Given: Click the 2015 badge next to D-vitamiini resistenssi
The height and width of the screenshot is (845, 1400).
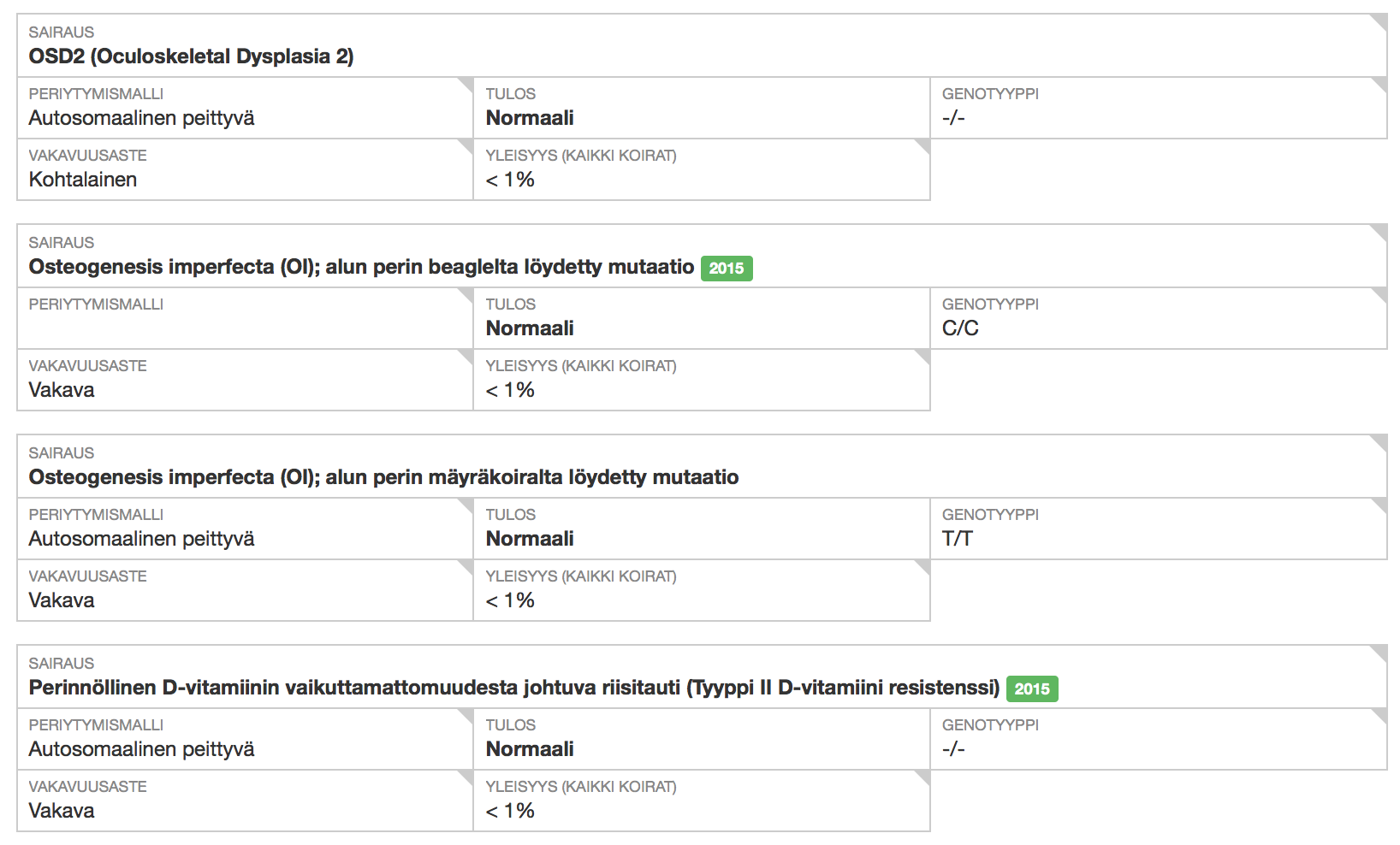Looking at the screenshot, I should pos(1032,689).
